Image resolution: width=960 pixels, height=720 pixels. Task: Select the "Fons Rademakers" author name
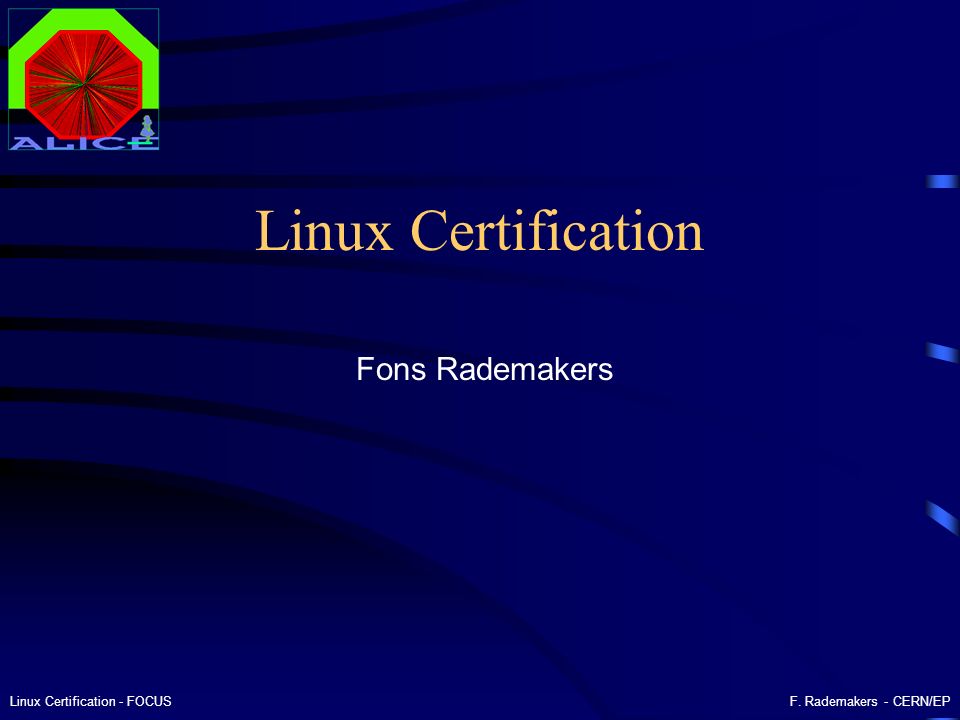[484, 369]
